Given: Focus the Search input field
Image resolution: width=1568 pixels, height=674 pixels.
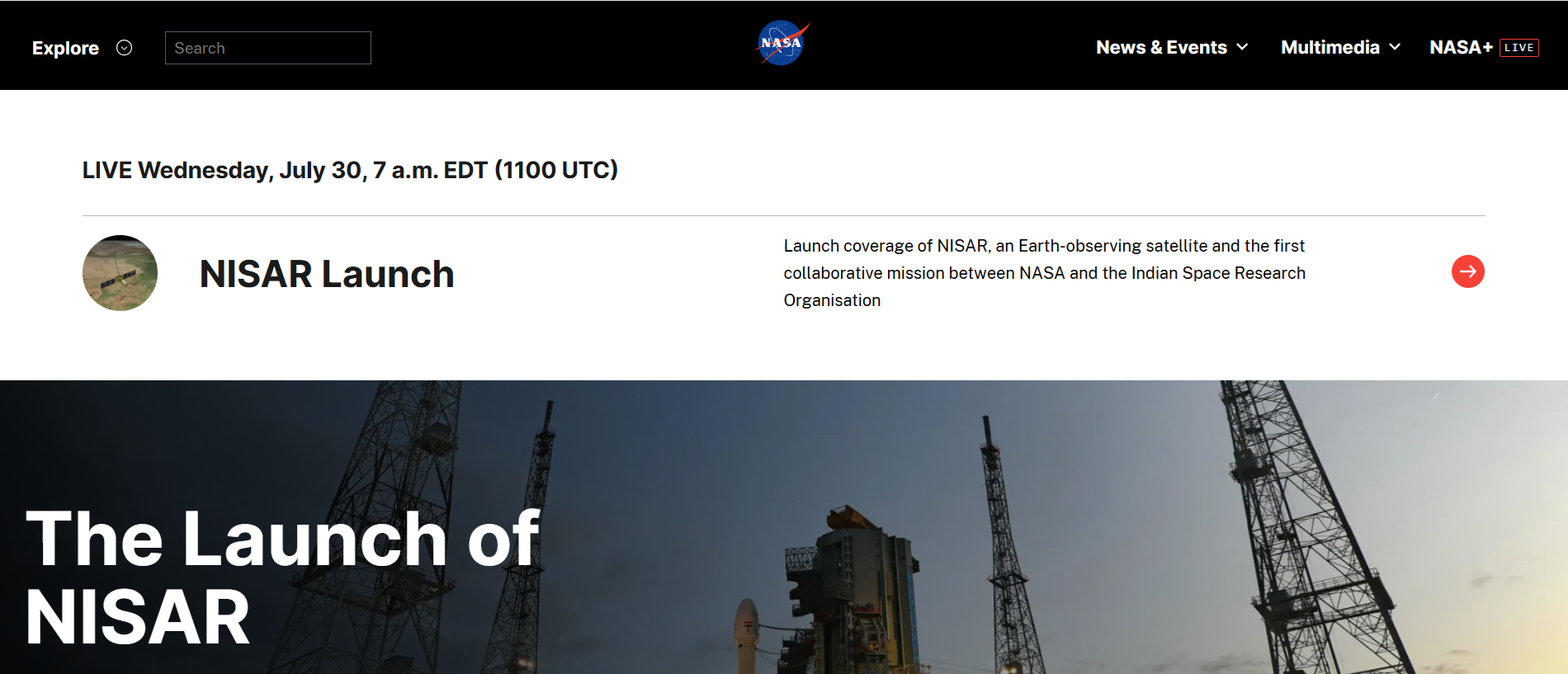Looking at the screenshot, I should [x=268, y=48].
